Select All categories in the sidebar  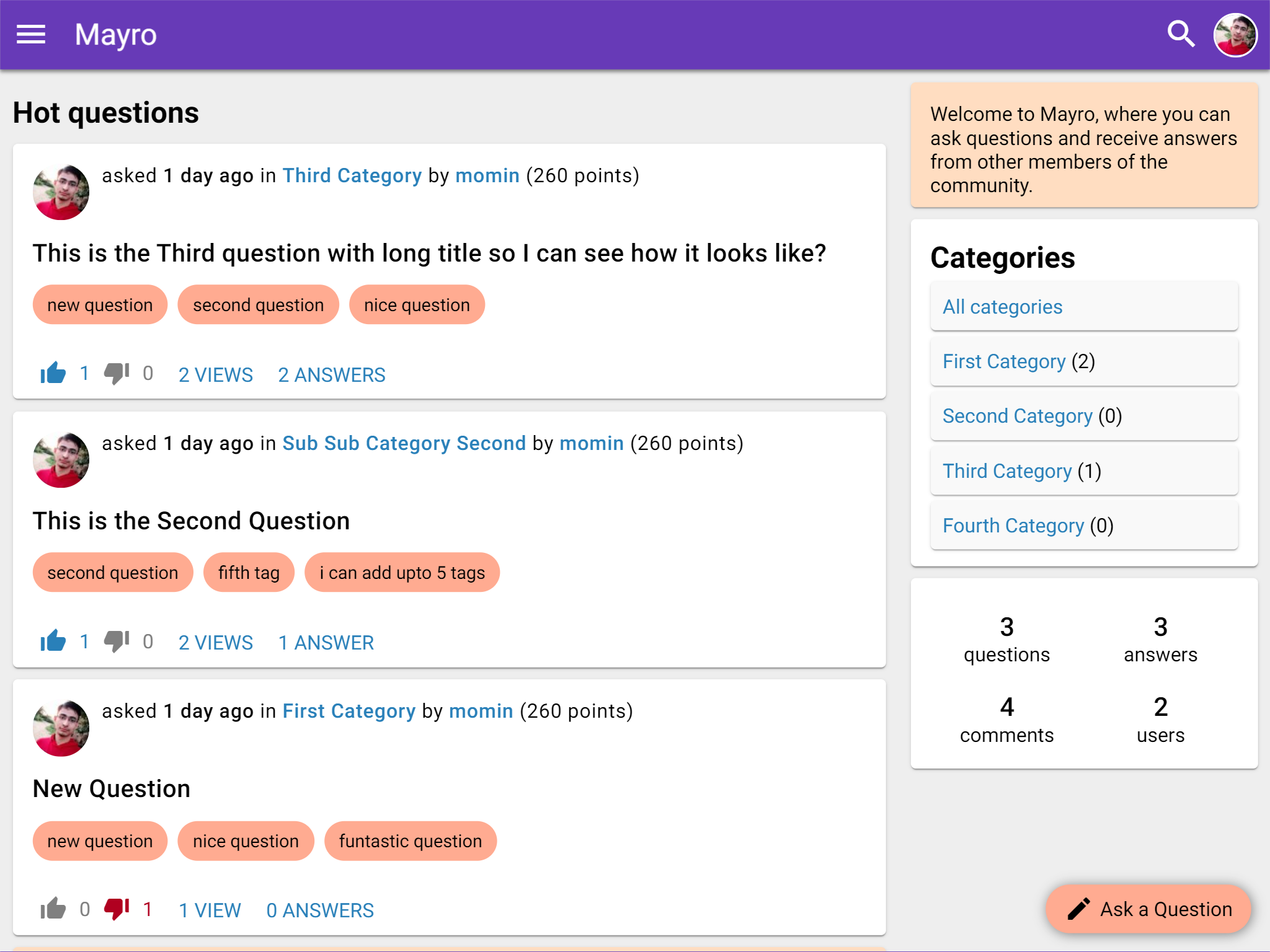tap(1002, 307)
